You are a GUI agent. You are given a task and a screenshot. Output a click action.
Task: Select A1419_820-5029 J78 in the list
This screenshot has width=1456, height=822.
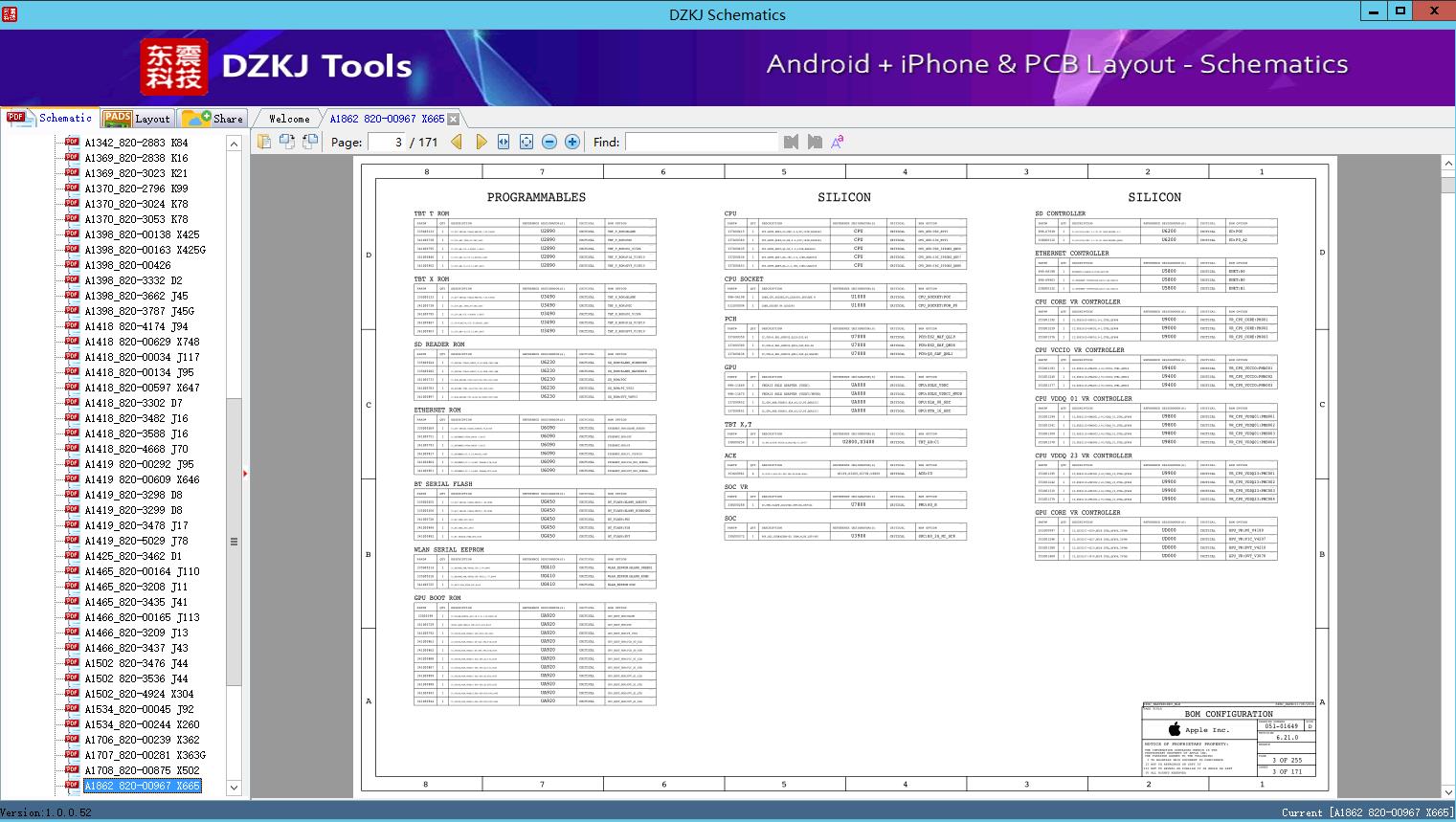pyautogui.click(x=136, y=541)
